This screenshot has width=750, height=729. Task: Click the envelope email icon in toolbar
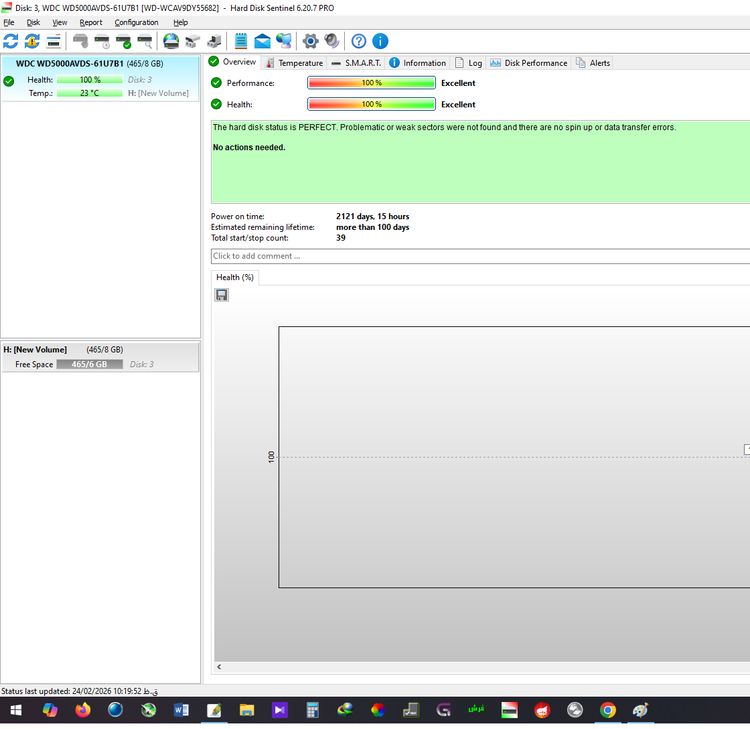click(262, 41)
